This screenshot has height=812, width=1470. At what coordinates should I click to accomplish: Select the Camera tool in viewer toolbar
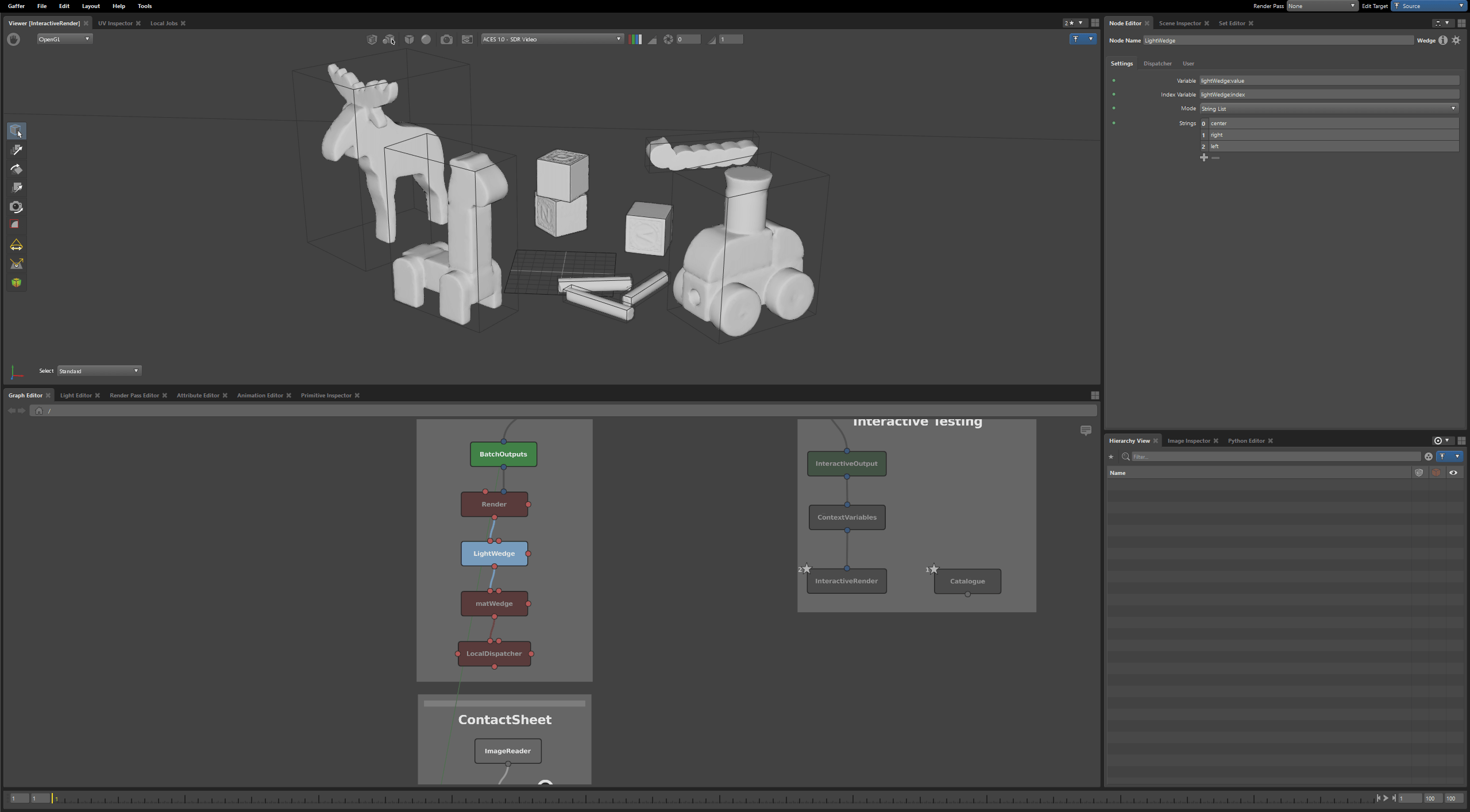[x=16, y=207]
